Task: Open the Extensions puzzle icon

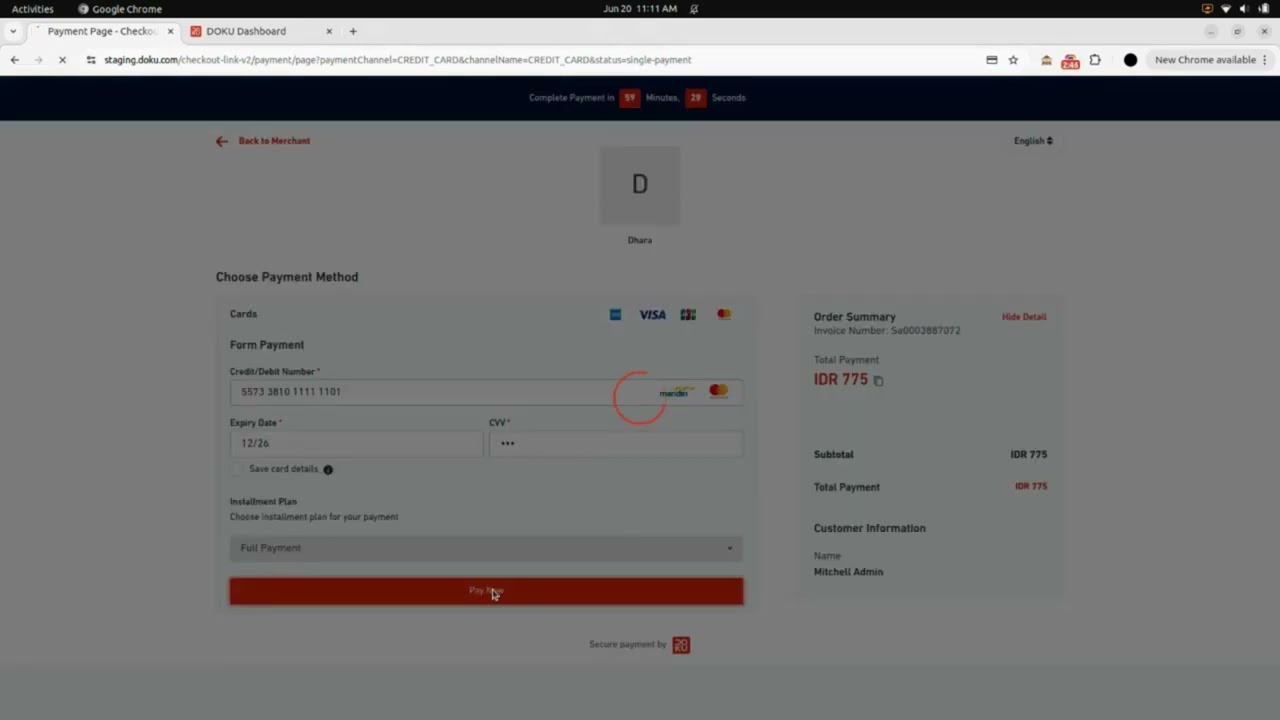Action: [1095, 60]
